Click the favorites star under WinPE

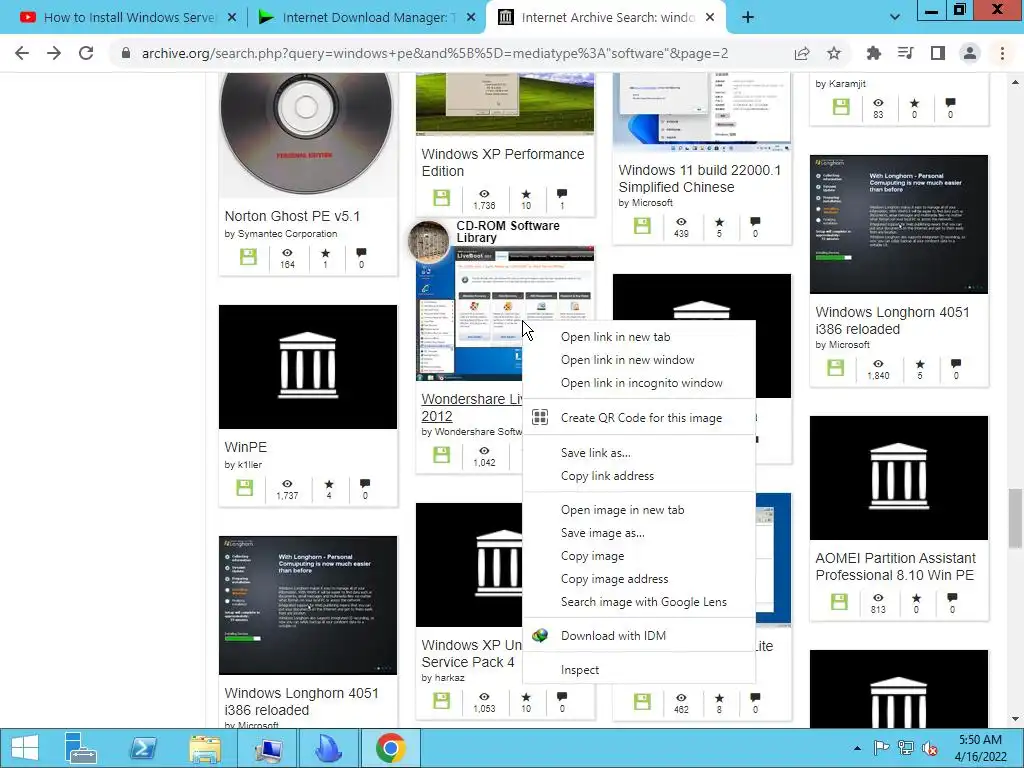328,484
